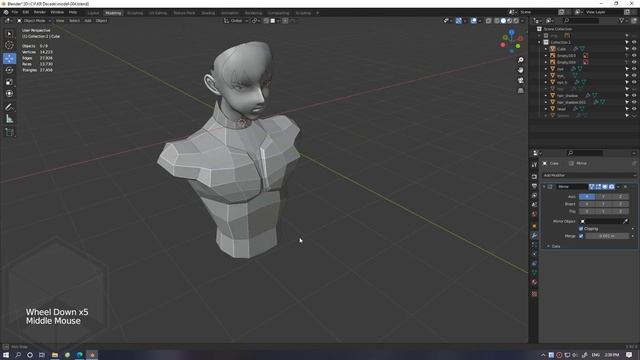The height and width of the screenshot is (360, 640).
Task: Toggle Mirror modifier render display
Action: [x=611, y=187]
